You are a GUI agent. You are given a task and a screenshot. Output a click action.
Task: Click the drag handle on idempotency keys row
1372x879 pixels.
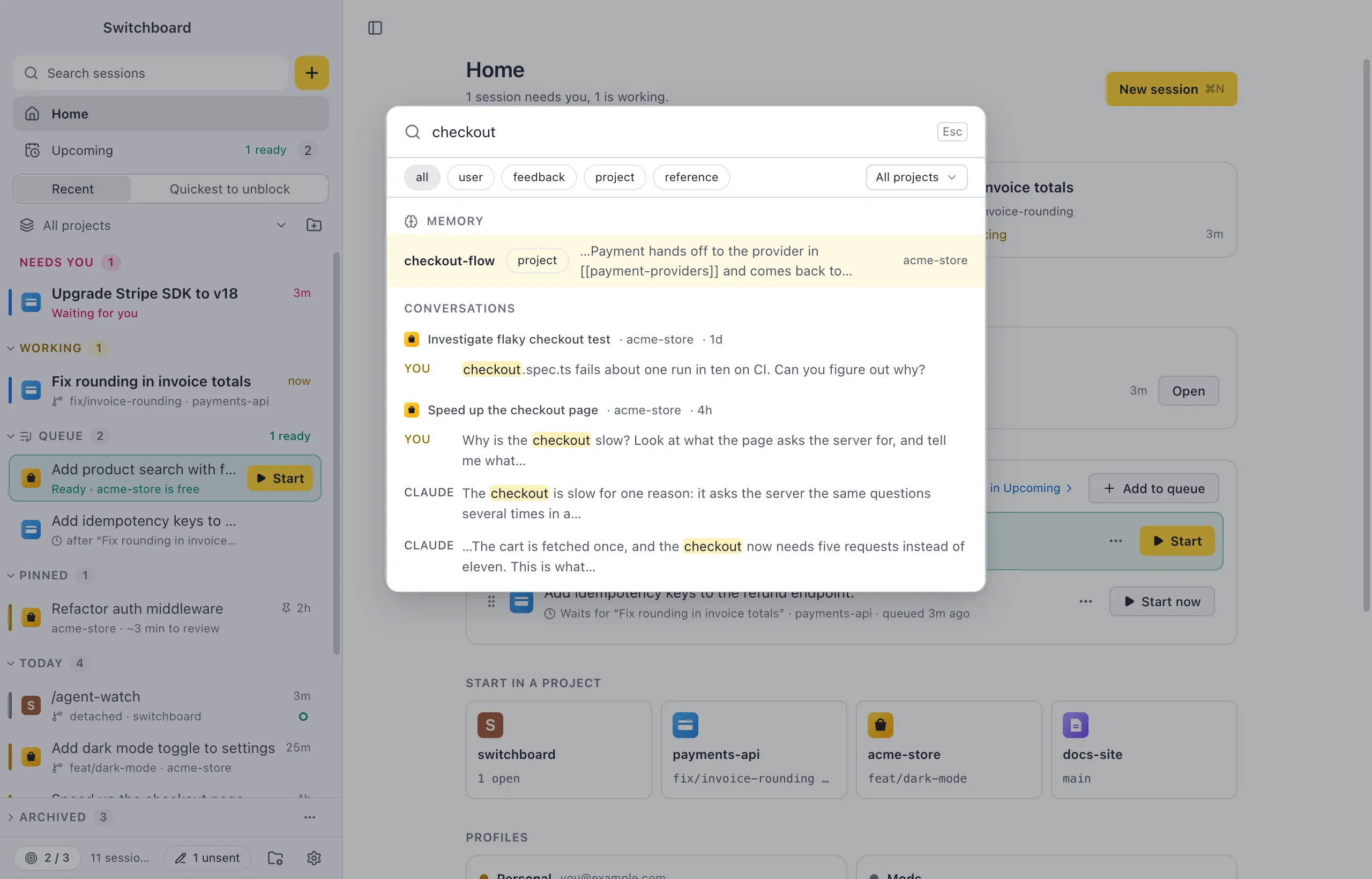coord(491,601)
